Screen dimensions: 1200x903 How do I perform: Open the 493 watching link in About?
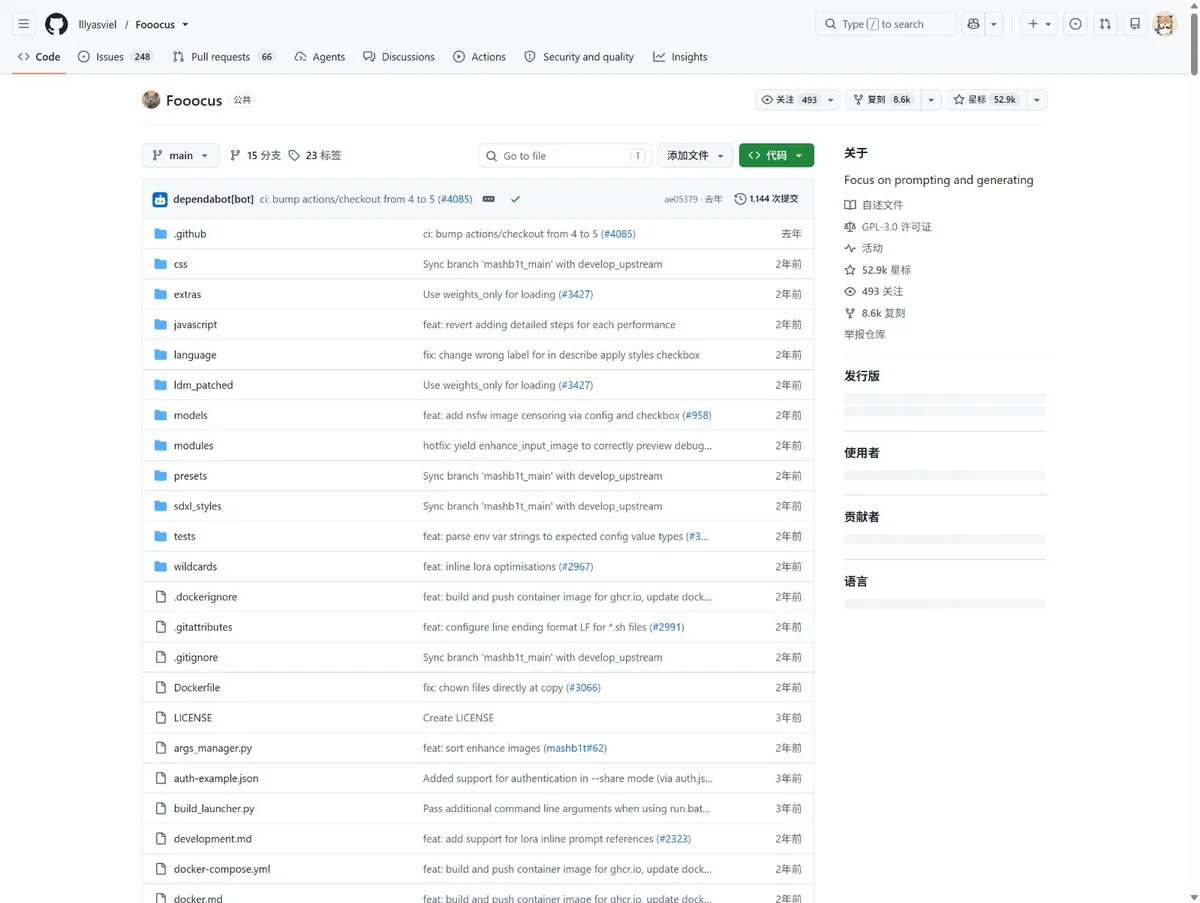pos(874,291)
